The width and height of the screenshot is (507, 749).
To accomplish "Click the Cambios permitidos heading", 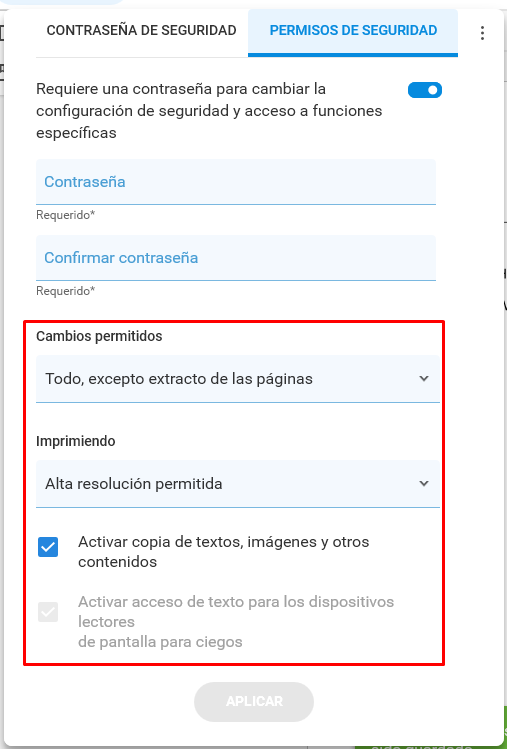I will 99,336.
